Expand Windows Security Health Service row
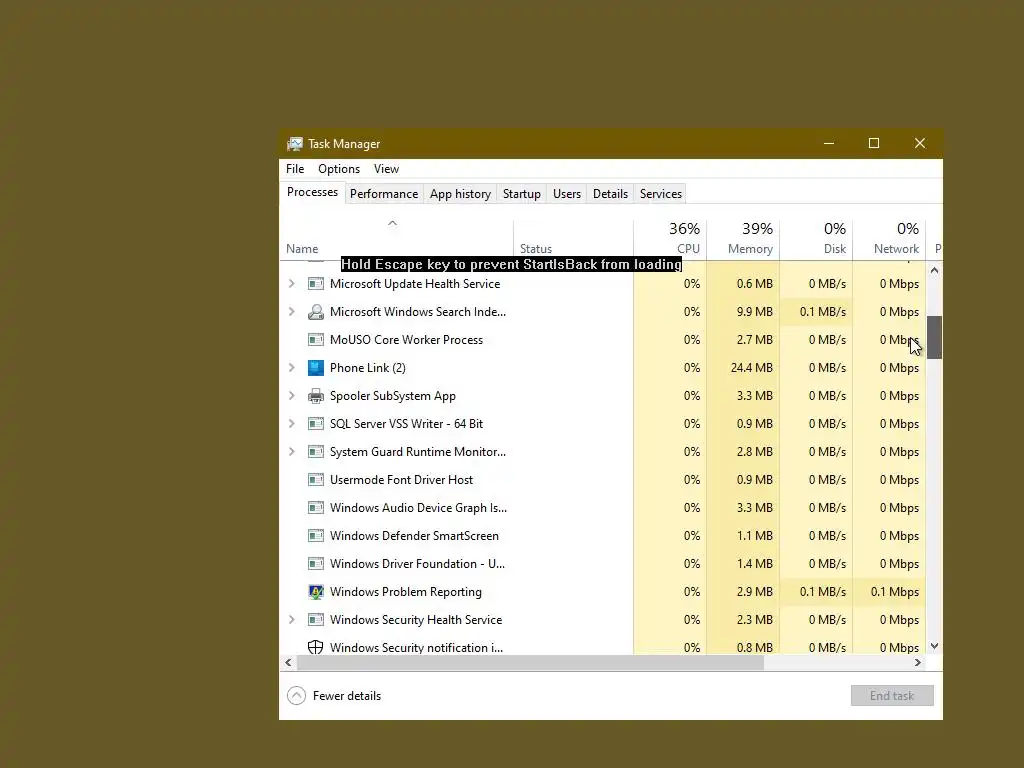The width and height of the screenshot is (1024, 768). click(x=291, y=620)
